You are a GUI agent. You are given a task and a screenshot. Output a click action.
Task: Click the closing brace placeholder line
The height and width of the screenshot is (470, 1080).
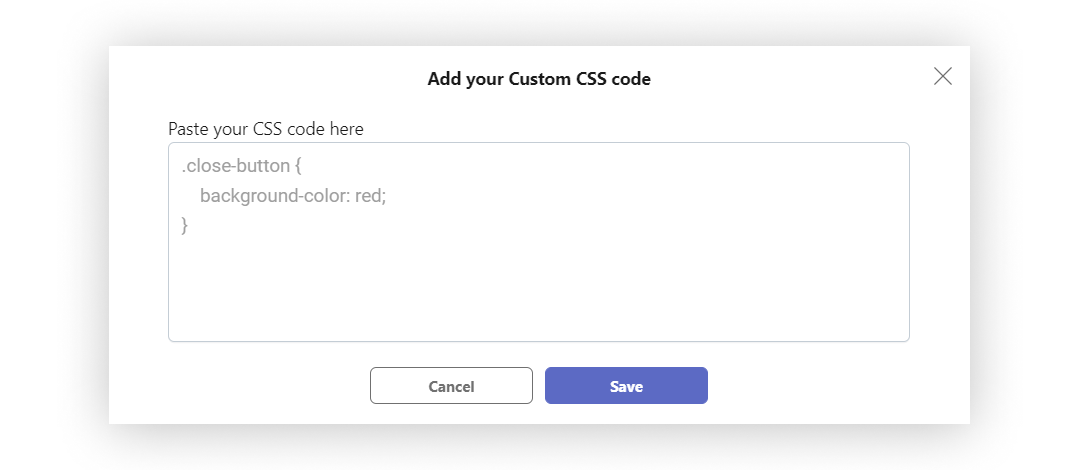pyautogui.click(x=185, y=225)
